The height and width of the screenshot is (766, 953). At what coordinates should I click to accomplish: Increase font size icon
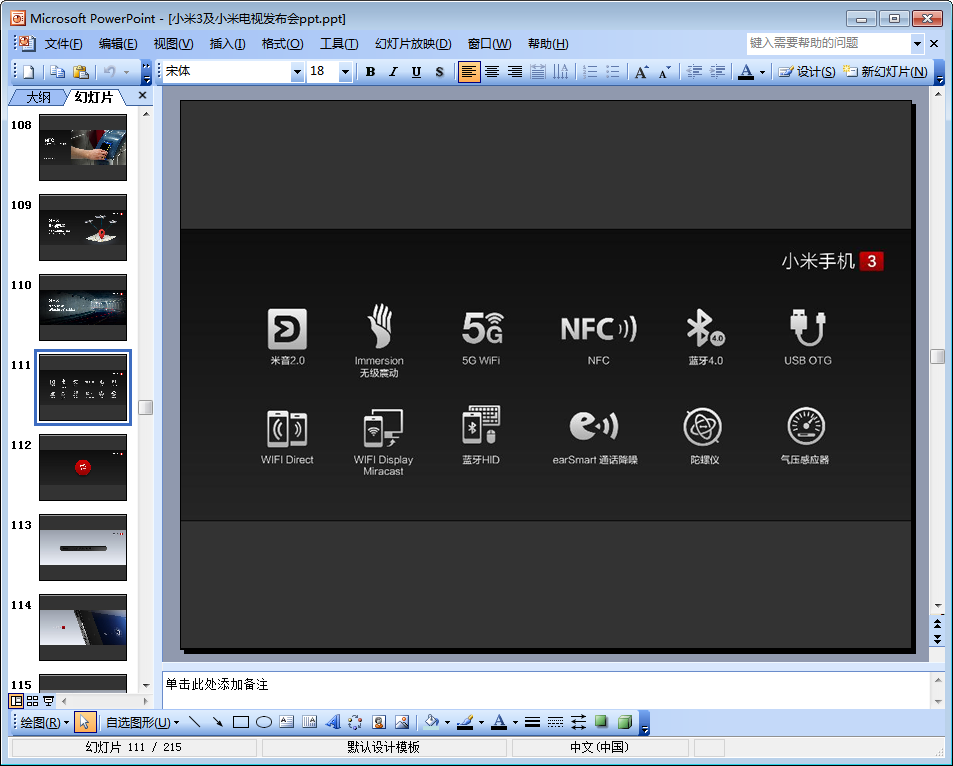(641, 72)
